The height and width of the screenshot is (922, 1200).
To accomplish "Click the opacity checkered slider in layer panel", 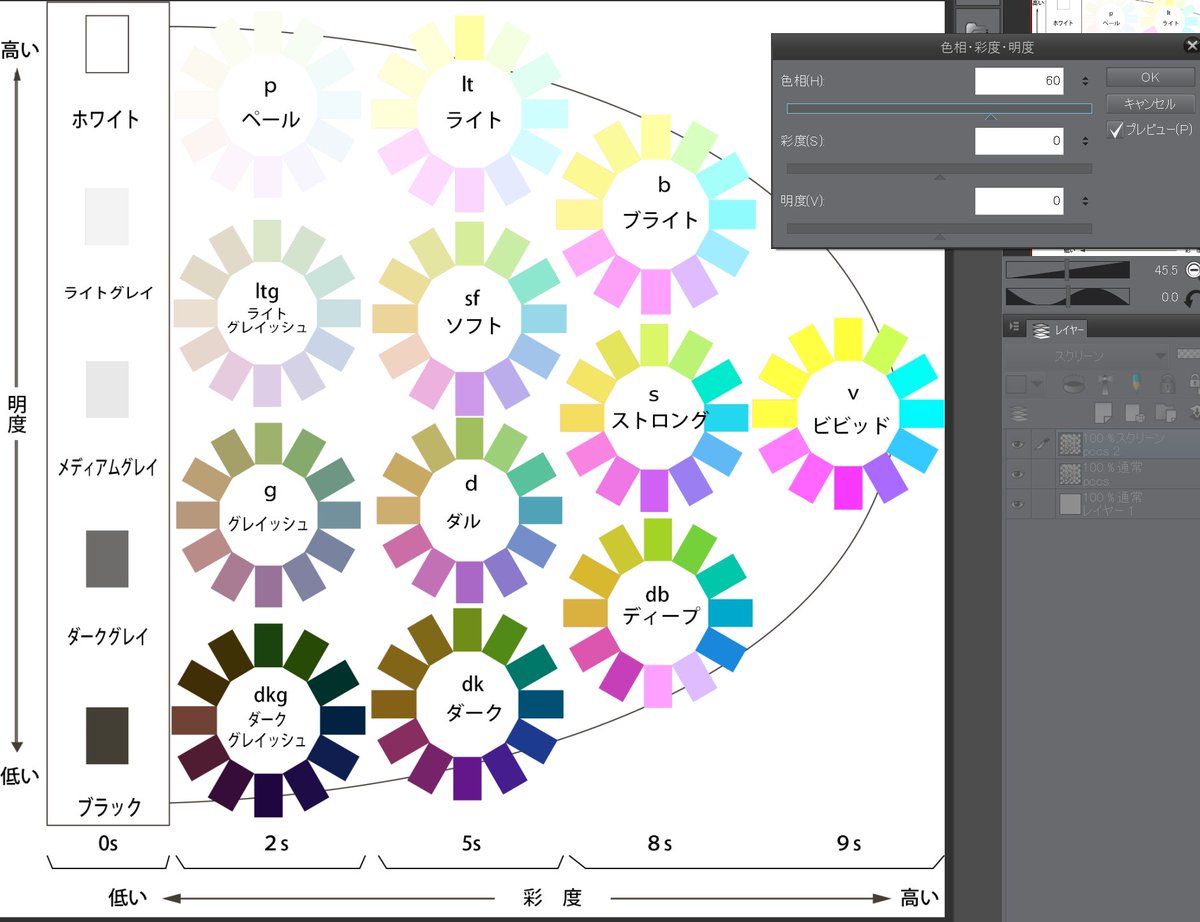I will pyautogui.click(x=1188, y=354).
